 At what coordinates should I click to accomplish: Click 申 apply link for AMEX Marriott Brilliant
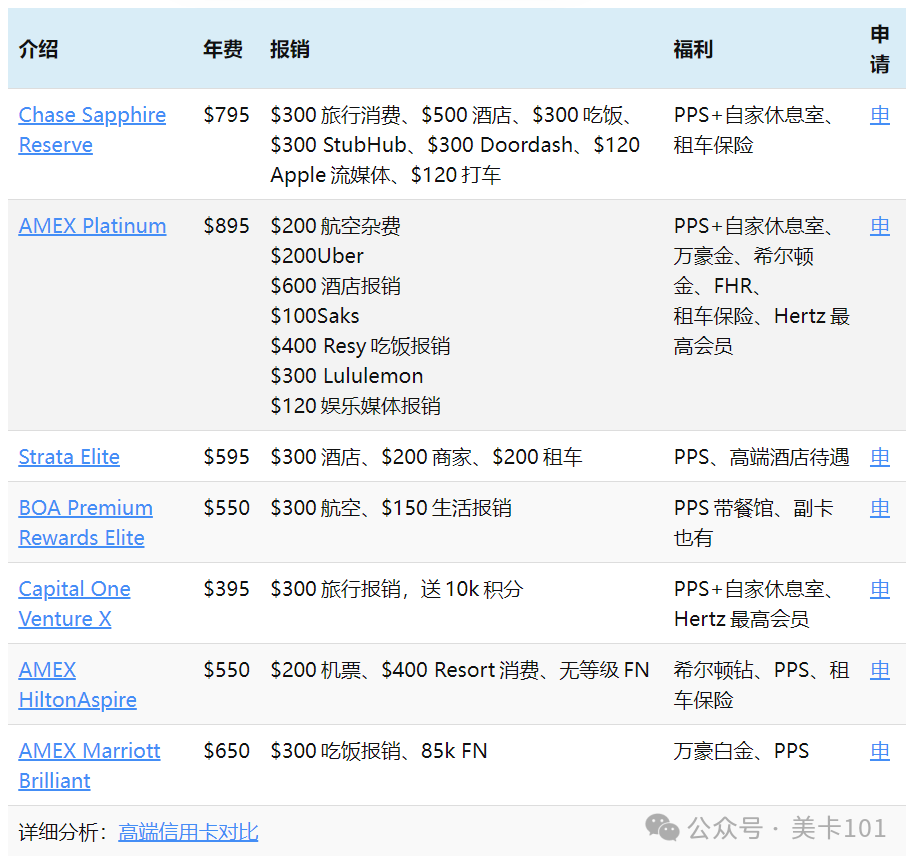(879, 751)
